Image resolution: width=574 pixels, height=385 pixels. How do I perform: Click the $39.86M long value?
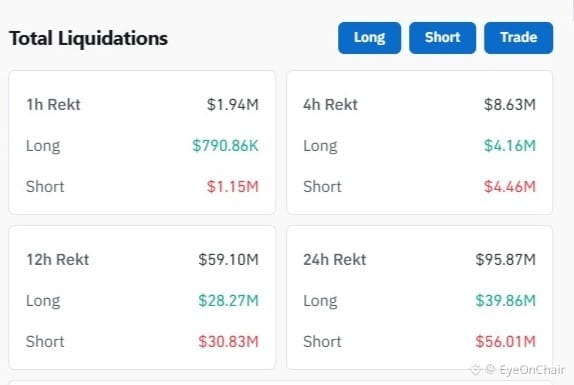pyautogui.click(x=506, y=301)
